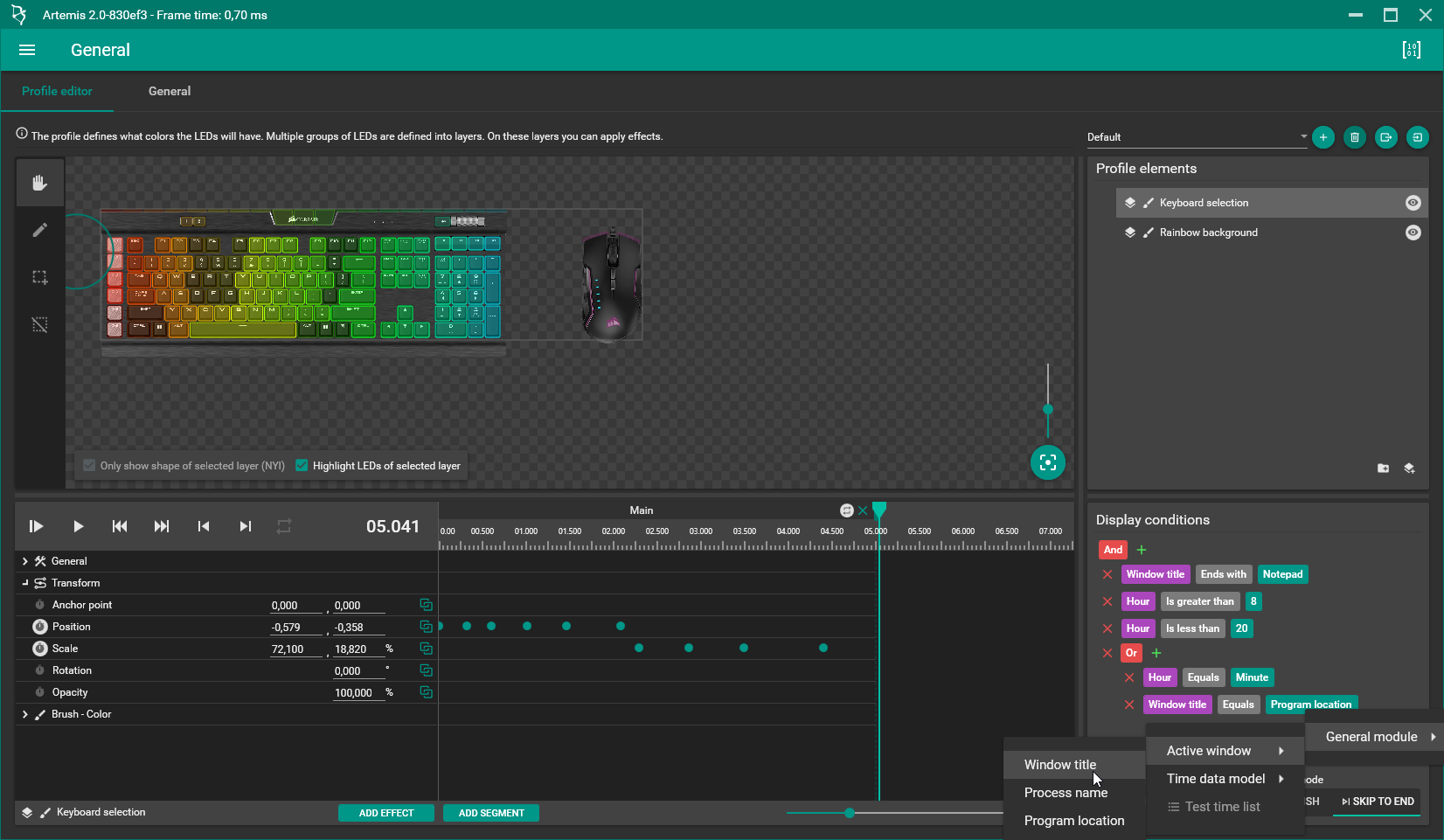Select the pencil edit tool
The height and width of the screenshot is (840, 1444).
click(x=39, y=230)
